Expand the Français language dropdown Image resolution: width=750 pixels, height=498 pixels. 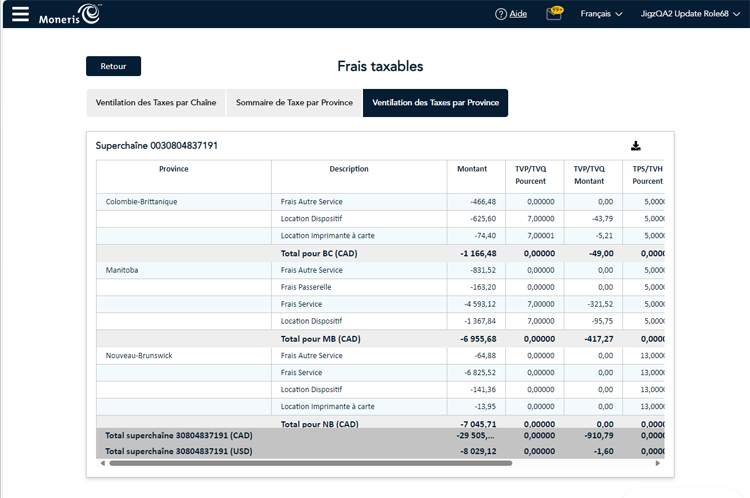pos(601,14)
